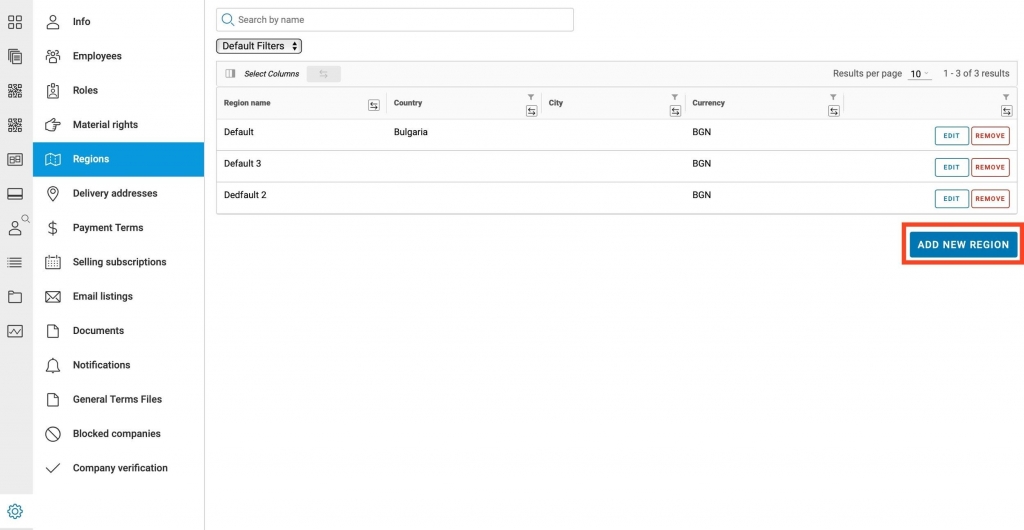Open the dashboard grid icon in left rail

(15, 22)
